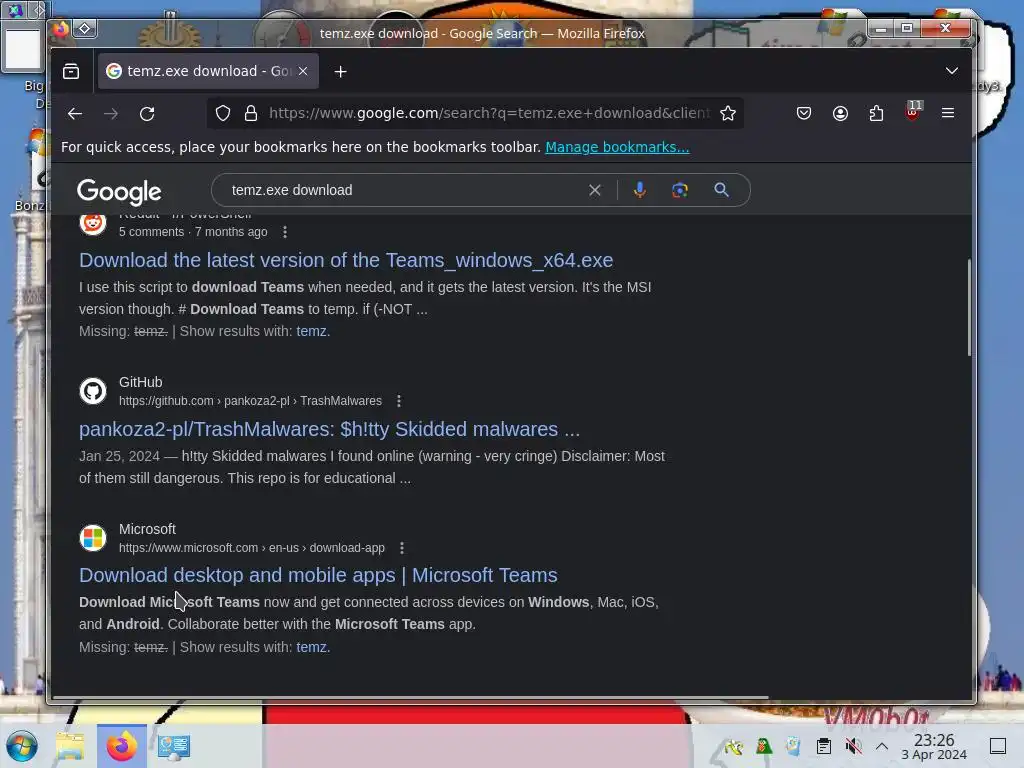The height and width of the screenshot is (768, 1024).
Task: Bookmark this page with the star
Action: pos(728,114)
